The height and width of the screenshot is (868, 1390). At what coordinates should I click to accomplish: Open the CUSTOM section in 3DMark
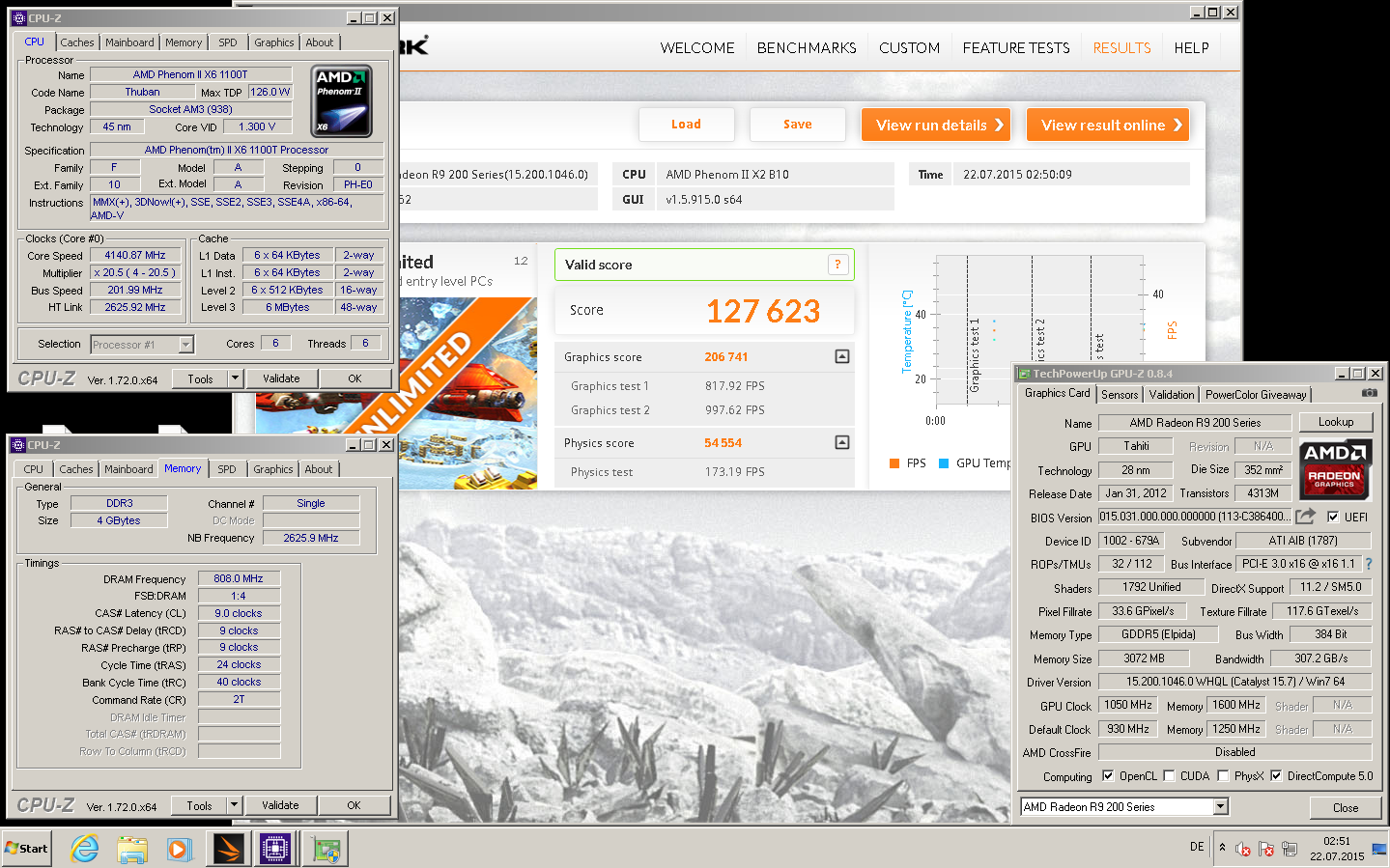(x=909, y=47)
